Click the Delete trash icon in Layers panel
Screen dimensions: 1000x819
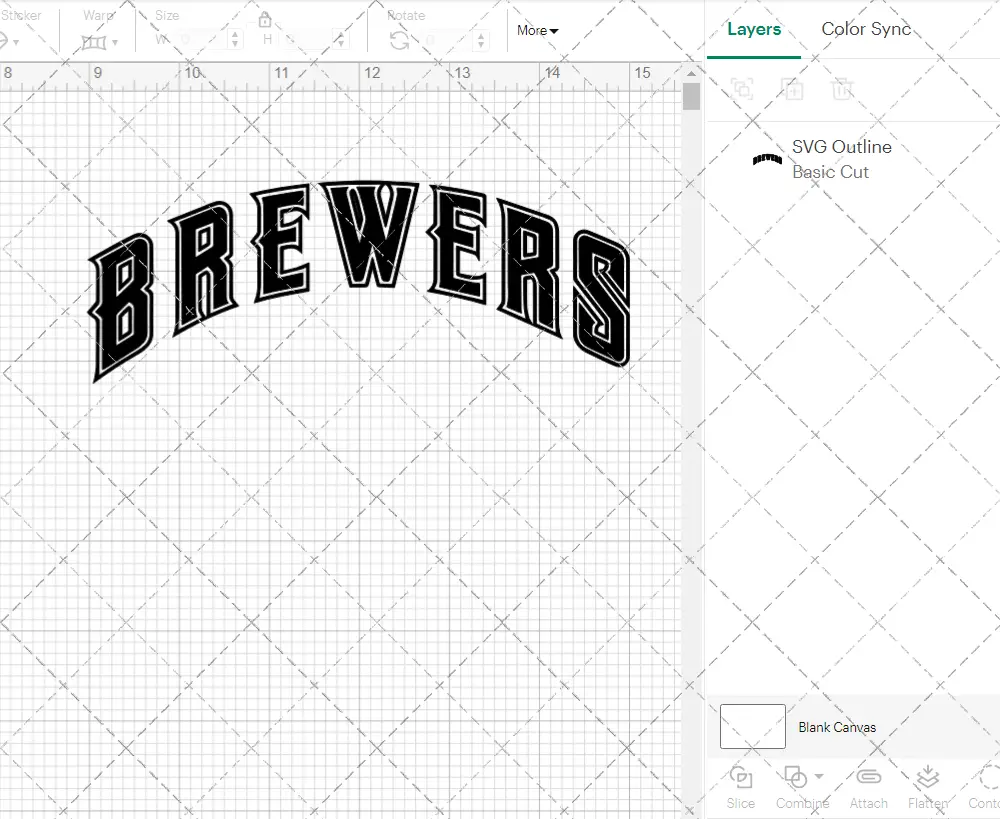pyautogui.click(x=842, y=89)
